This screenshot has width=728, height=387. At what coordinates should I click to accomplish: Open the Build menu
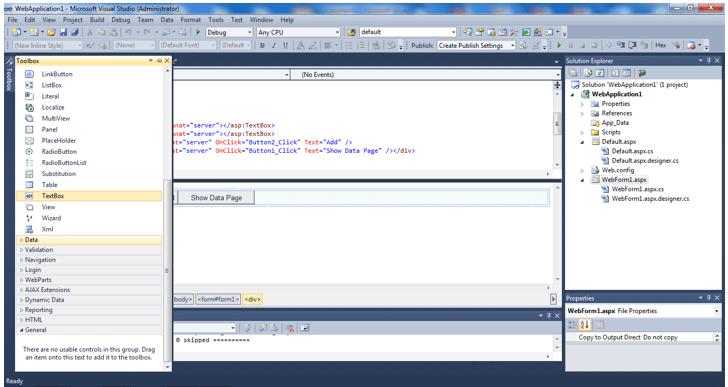click(x=97, y=20)
